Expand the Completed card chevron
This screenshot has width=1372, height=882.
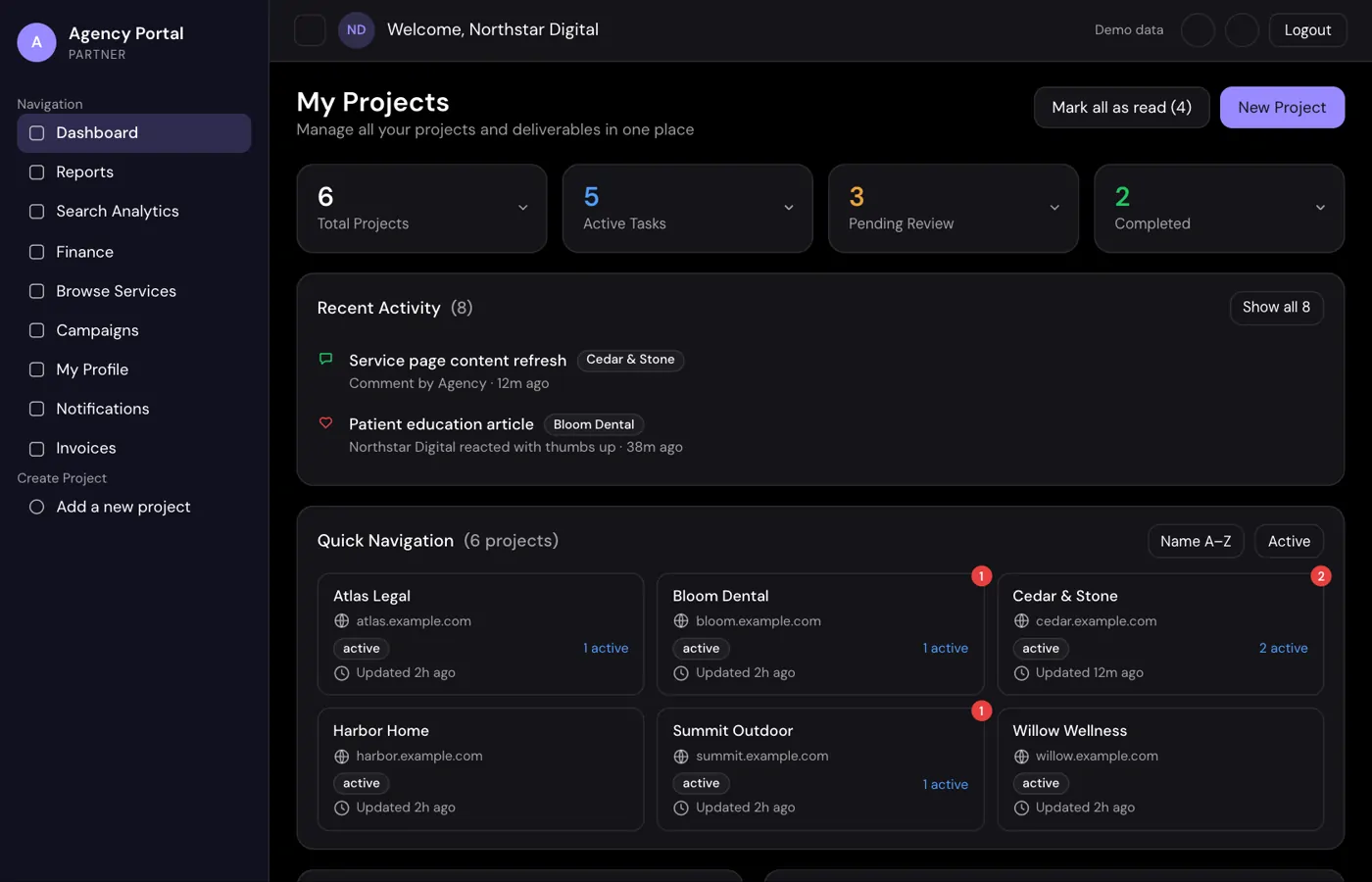pyautogui.click(x=1320, y=208)
